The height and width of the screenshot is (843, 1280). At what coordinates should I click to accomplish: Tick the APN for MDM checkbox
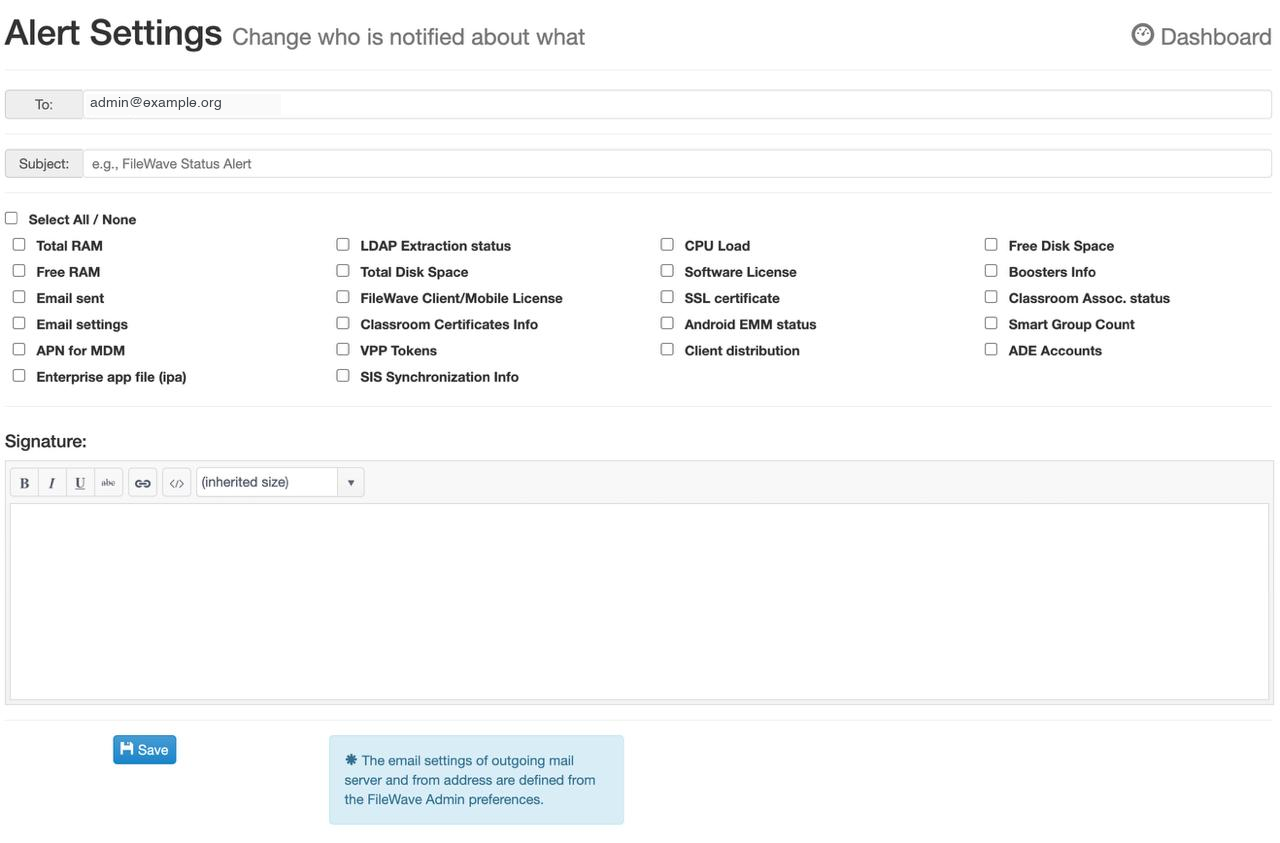pos(19,349)
